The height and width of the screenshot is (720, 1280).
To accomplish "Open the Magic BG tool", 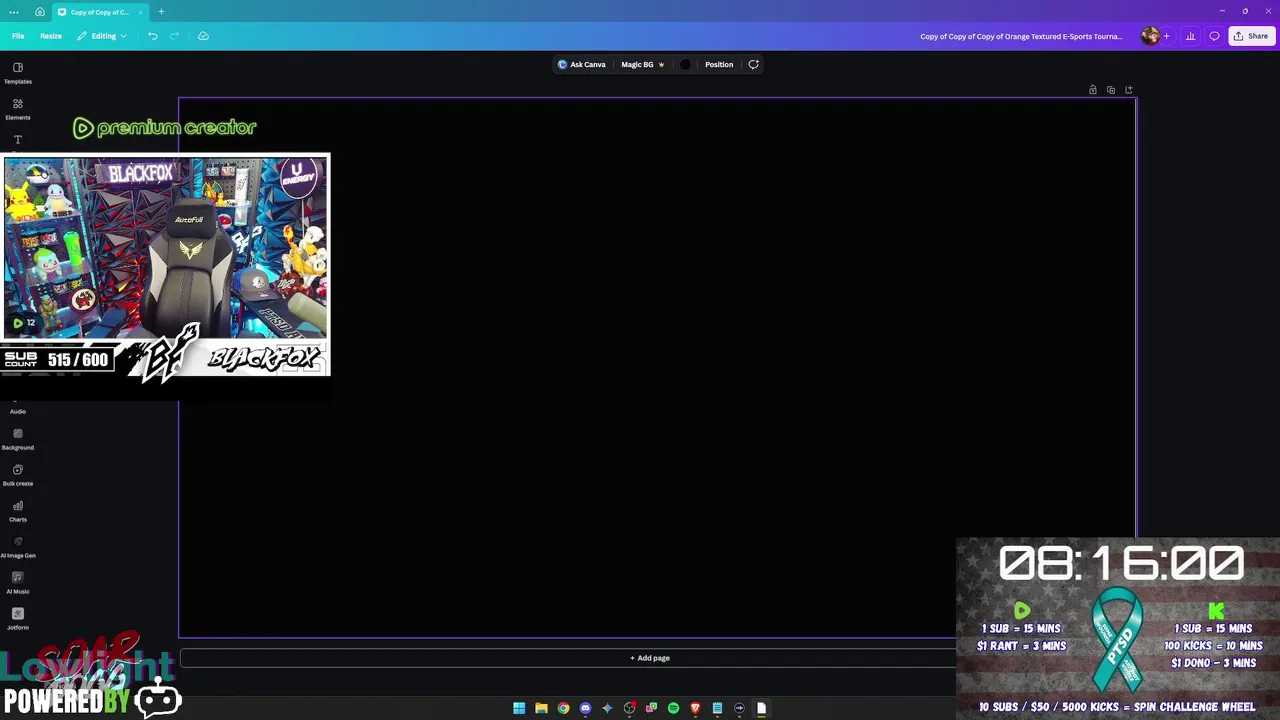I will point(642,64).
